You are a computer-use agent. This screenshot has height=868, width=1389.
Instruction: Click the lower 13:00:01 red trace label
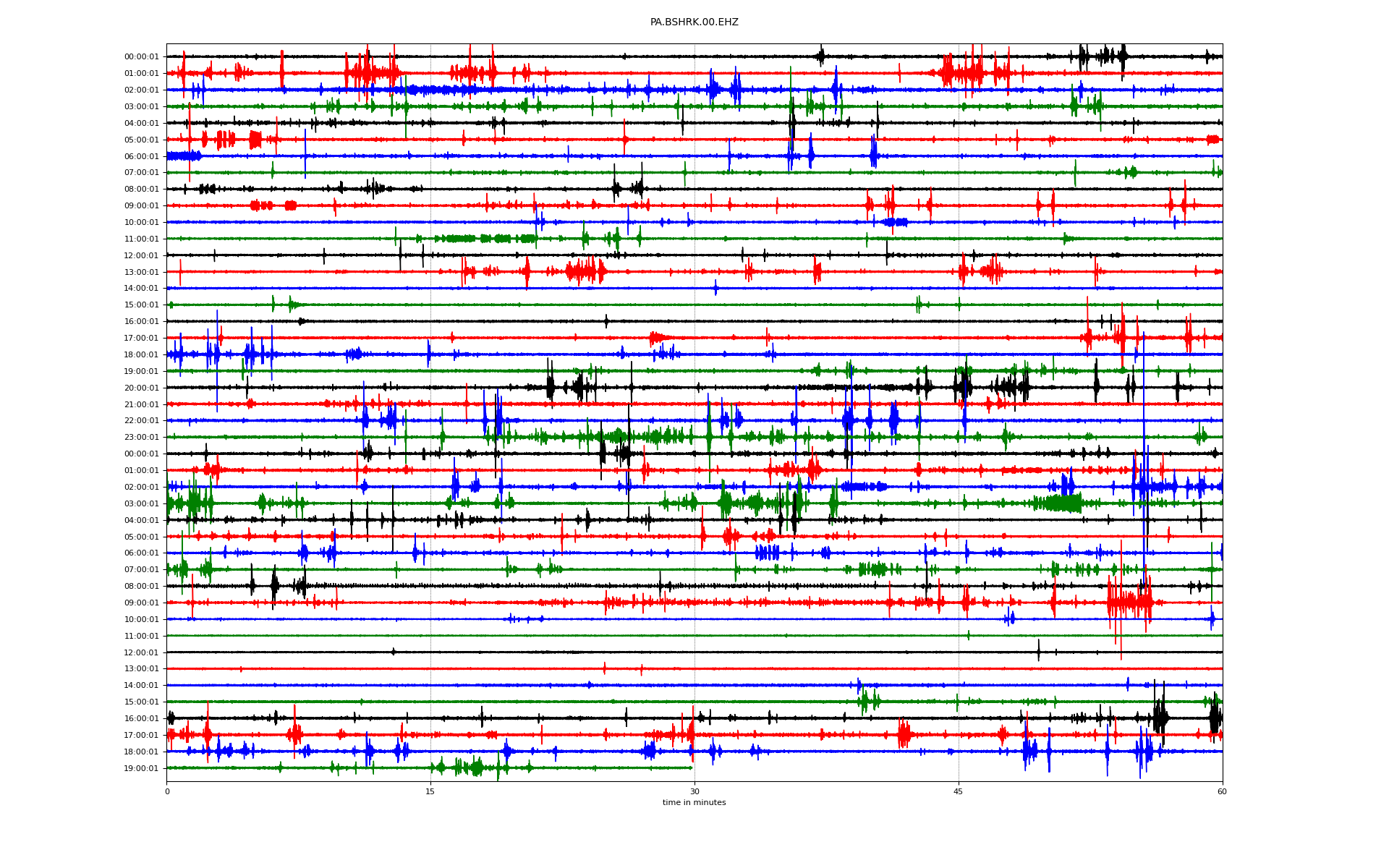point(141,669)
